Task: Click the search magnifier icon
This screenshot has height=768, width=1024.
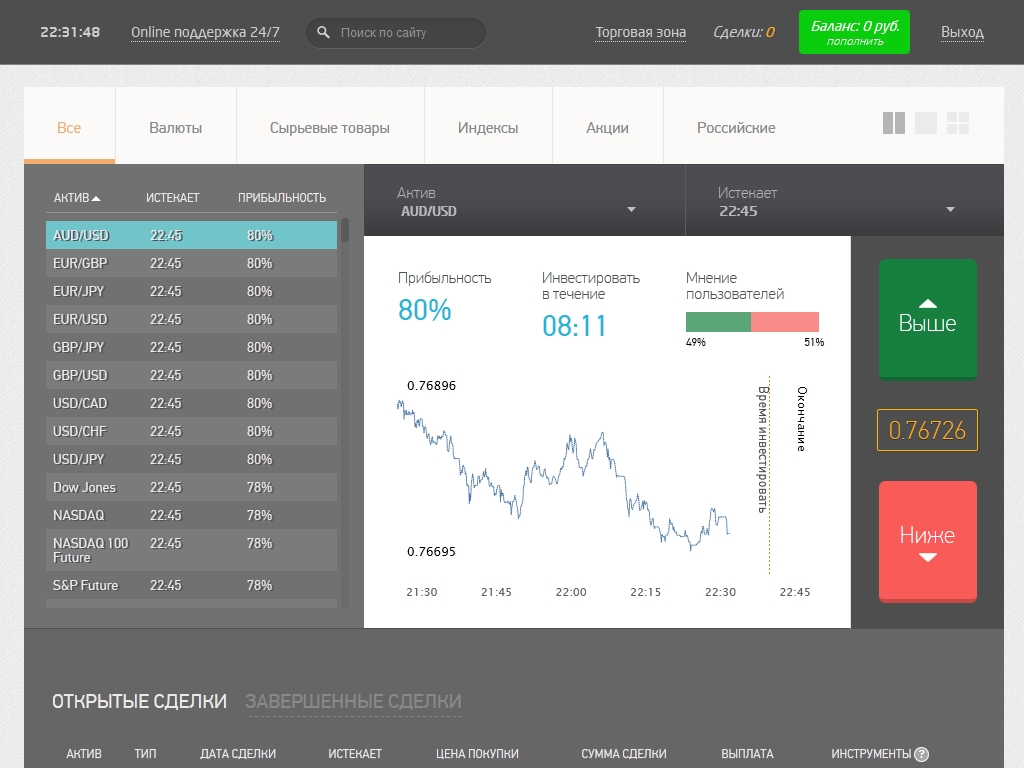Action: point(324,33)
